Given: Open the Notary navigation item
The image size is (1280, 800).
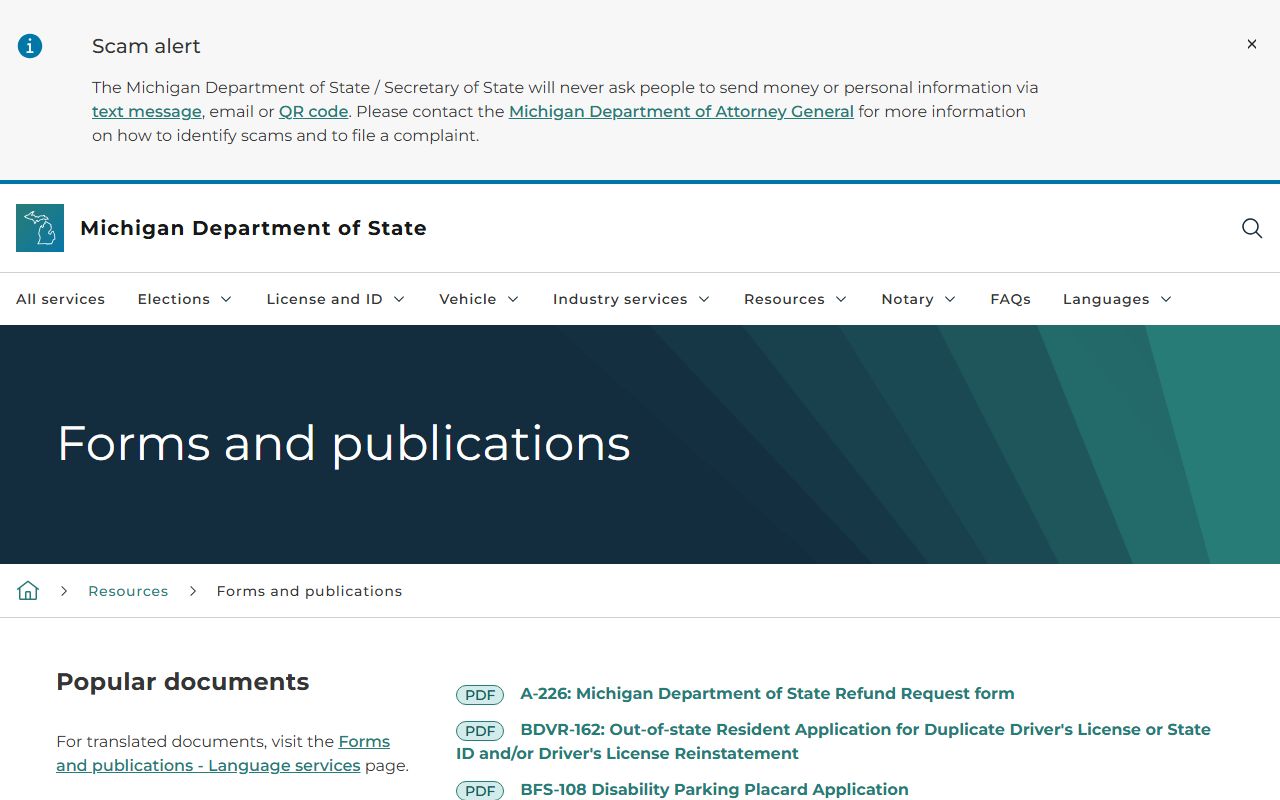Looking at the screenshot, I should click(x=907, y=299).
